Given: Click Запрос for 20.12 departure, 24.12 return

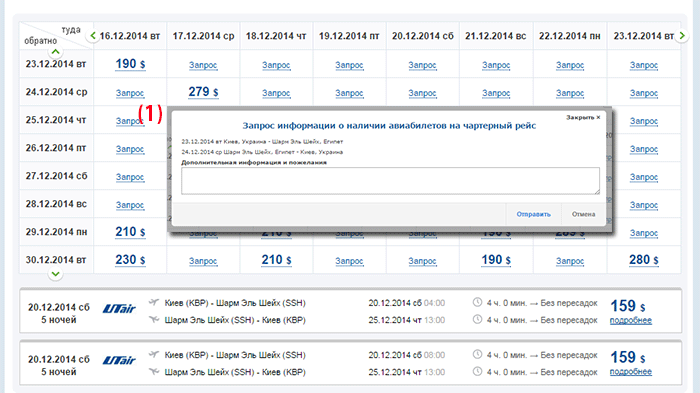Looking at the screenshot, I should pyautogui.click(x=422, y=93).
